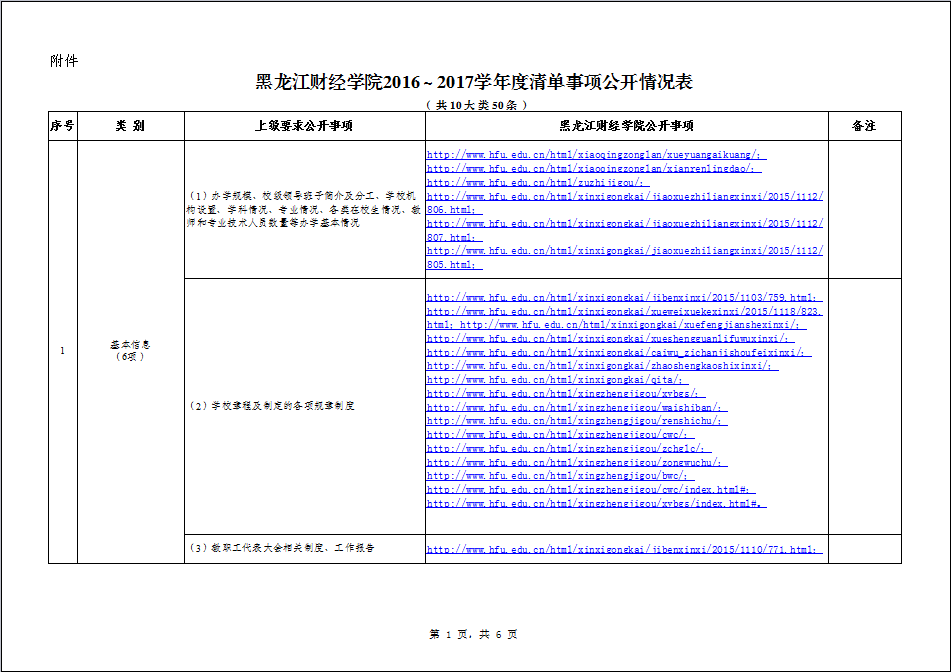Click the page number footer text
The height and width of the screenshot is (672, 951).
(473, 634)
